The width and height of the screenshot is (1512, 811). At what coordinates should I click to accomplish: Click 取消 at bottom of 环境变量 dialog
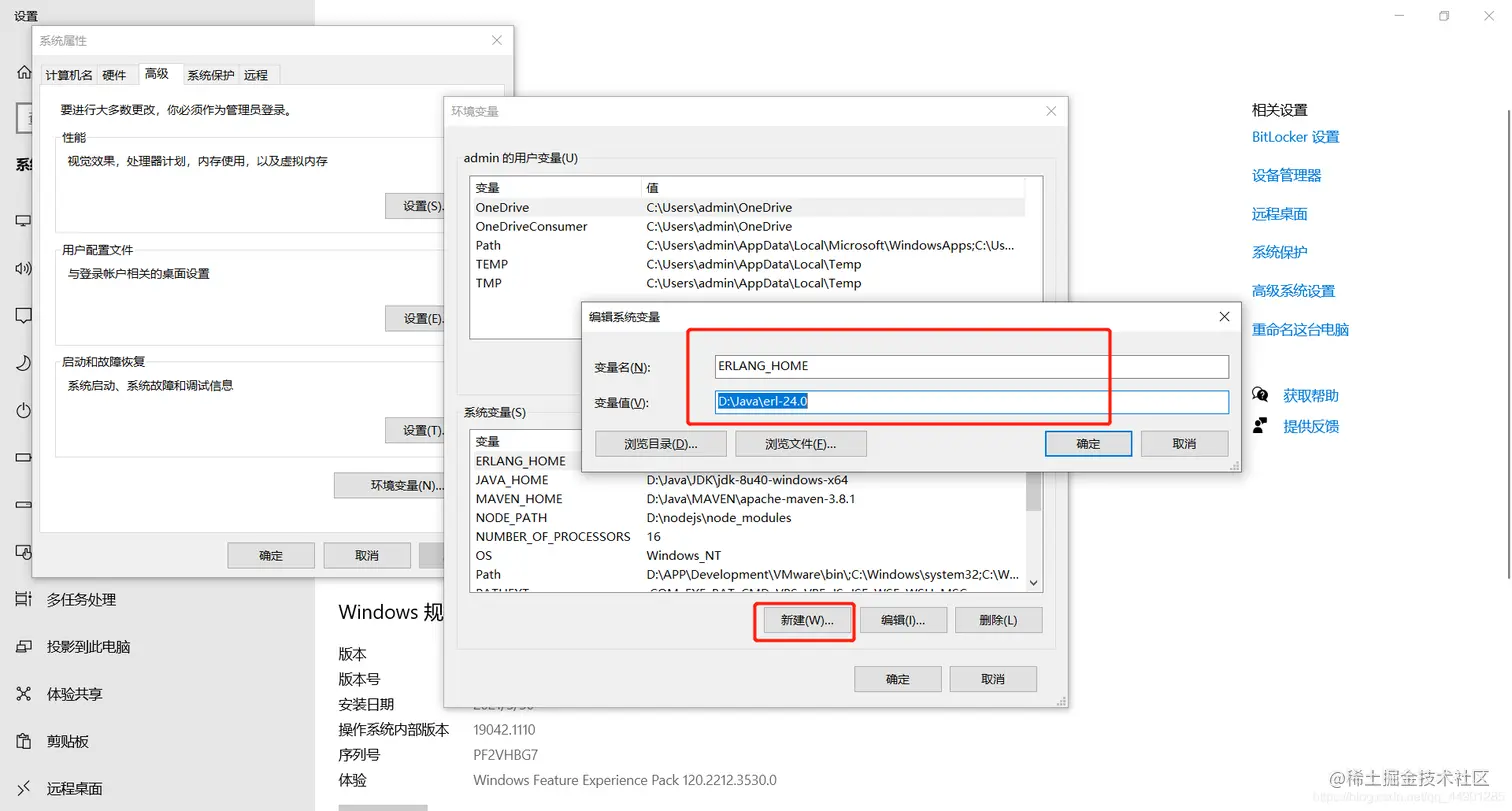click(x=993, y=679)
